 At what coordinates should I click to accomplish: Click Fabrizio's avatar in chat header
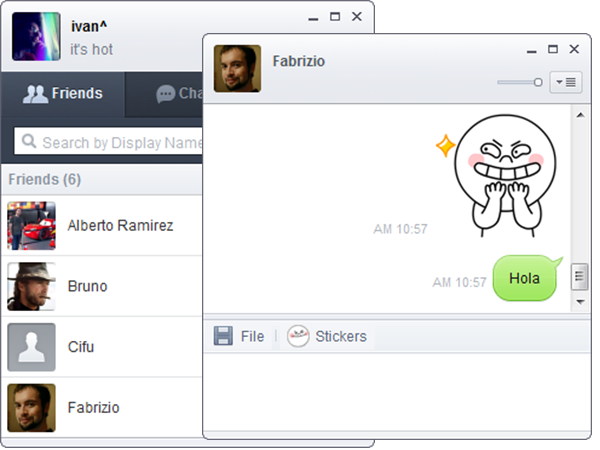(x=237, y=68)
